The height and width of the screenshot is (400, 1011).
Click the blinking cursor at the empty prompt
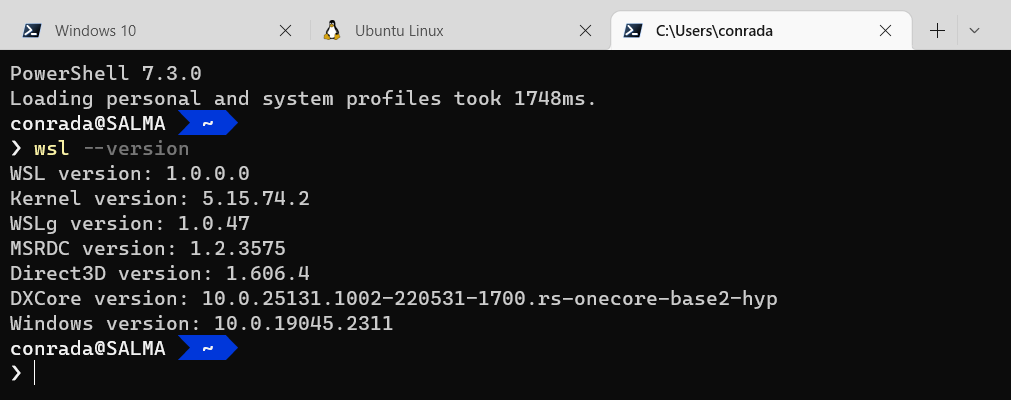click(35, 373)
